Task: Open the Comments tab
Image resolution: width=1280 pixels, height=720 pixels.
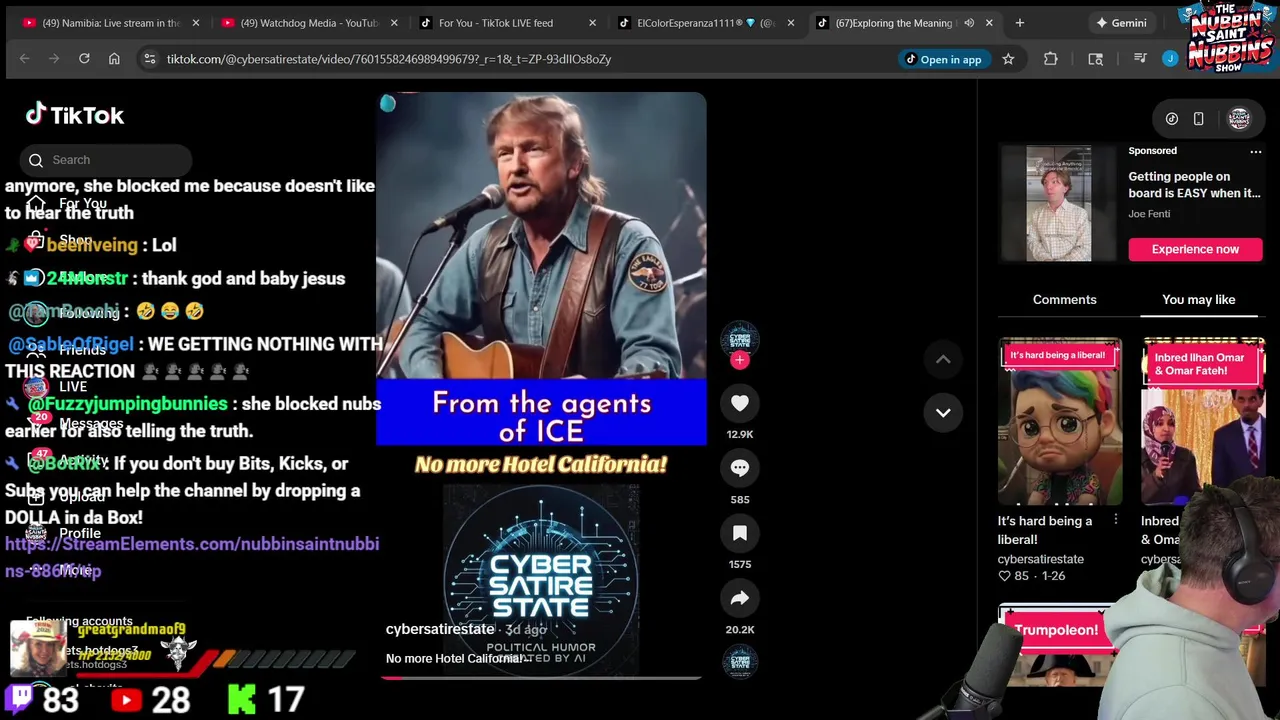Action: point(1064,300)
